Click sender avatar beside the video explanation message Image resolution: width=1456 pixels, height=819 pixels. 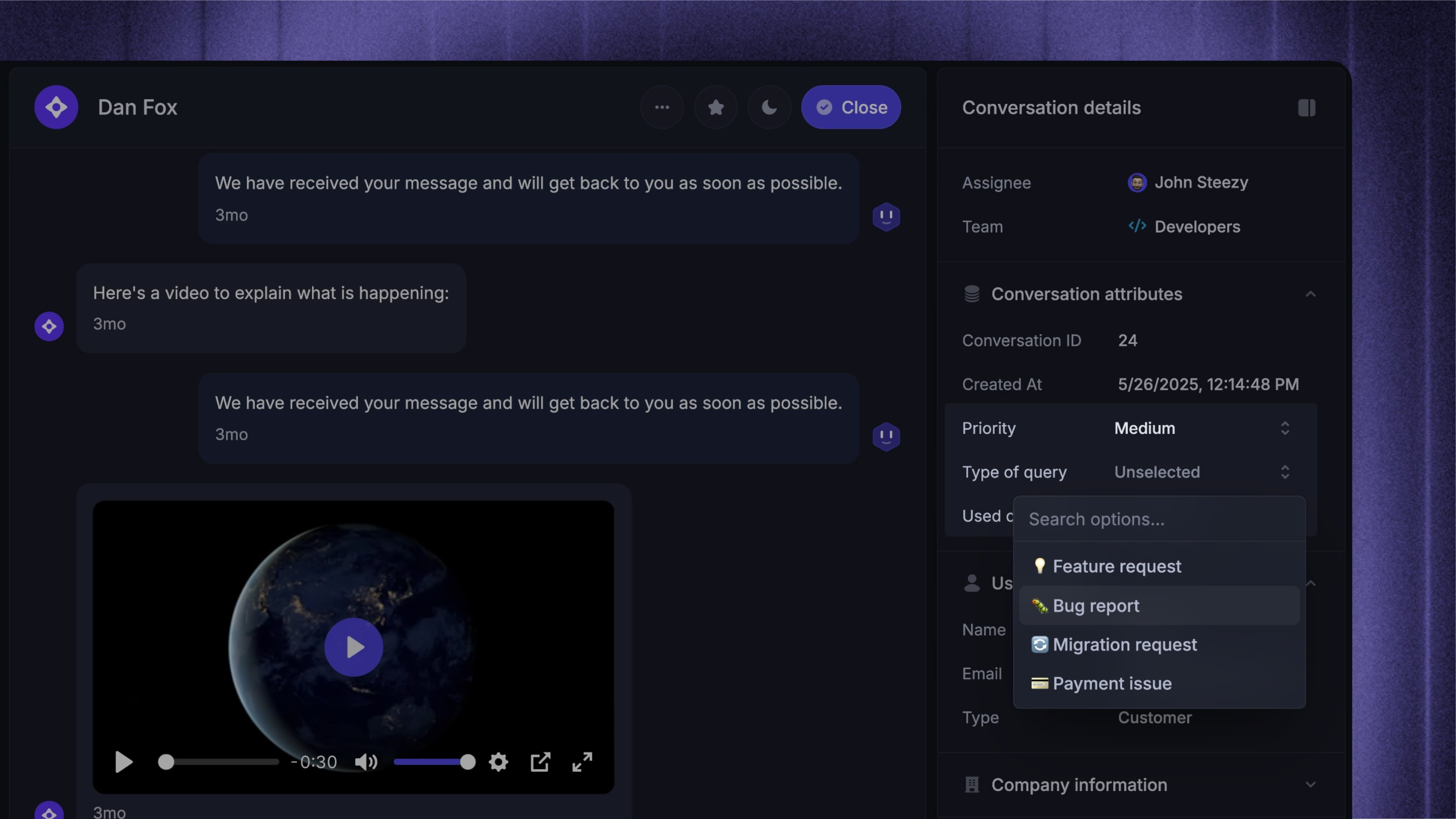tap(49, 326)
